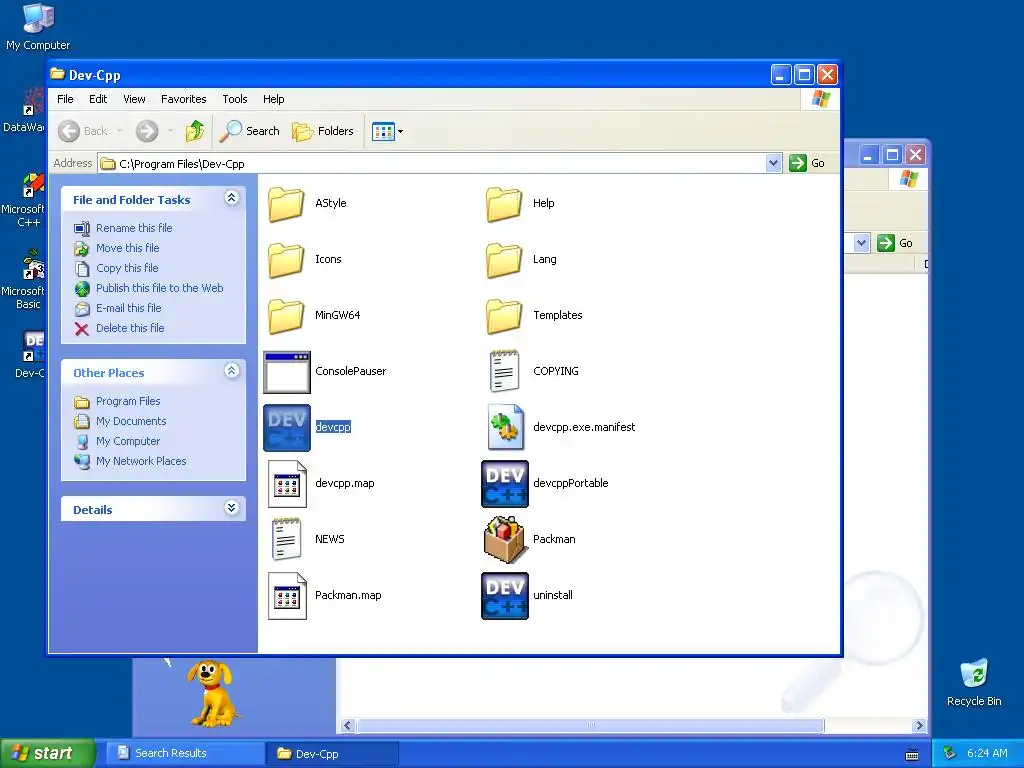The image size is (1024, 768).
Task: Toggle the Folders pane
Action: [323, 131]
